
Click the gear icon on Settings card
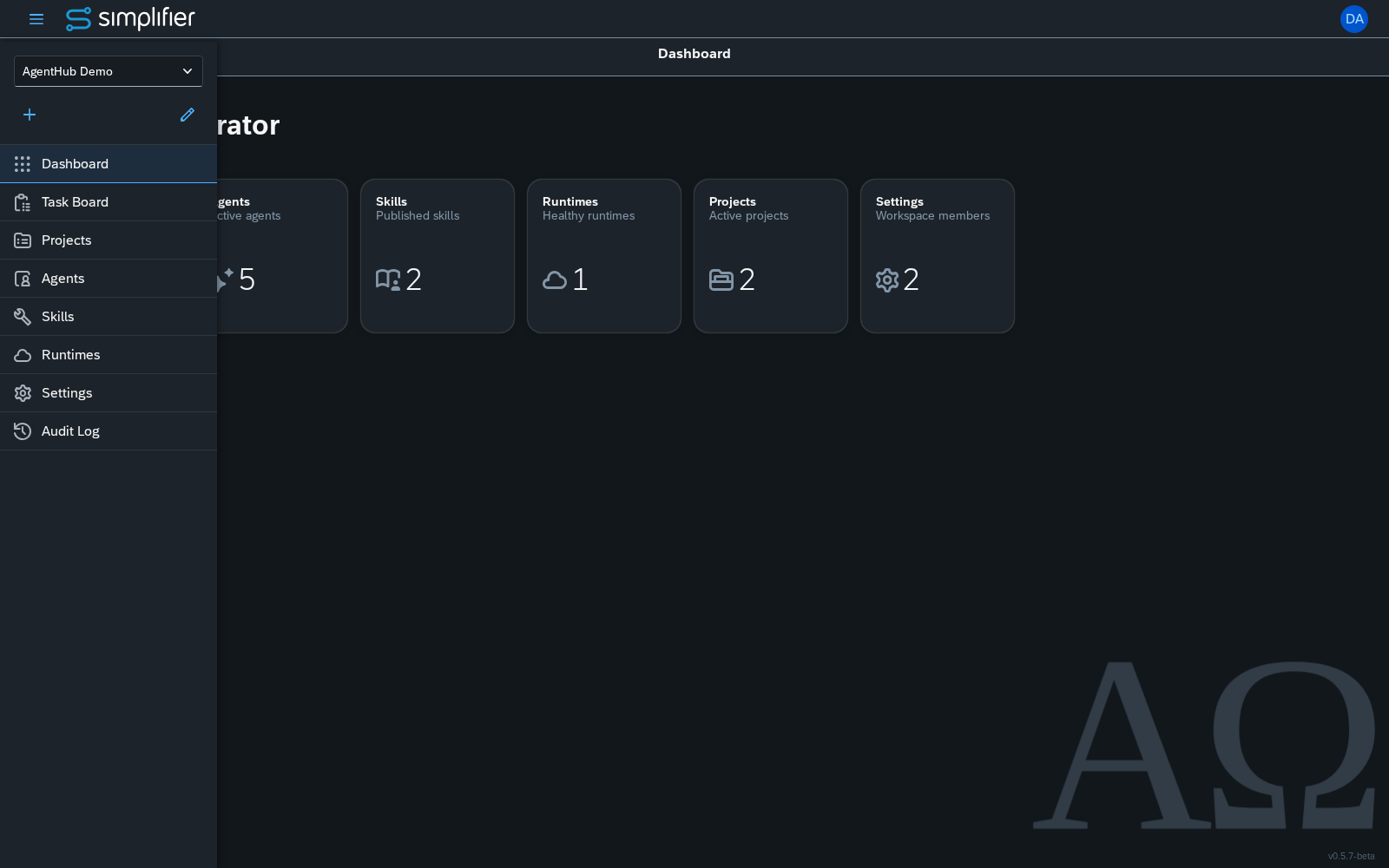(x=887, y=279)
